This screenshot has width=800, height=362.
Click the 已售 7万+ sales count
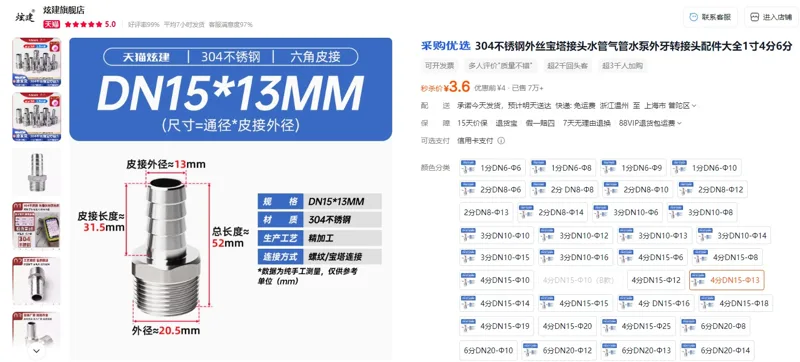[x=528, y=89]
